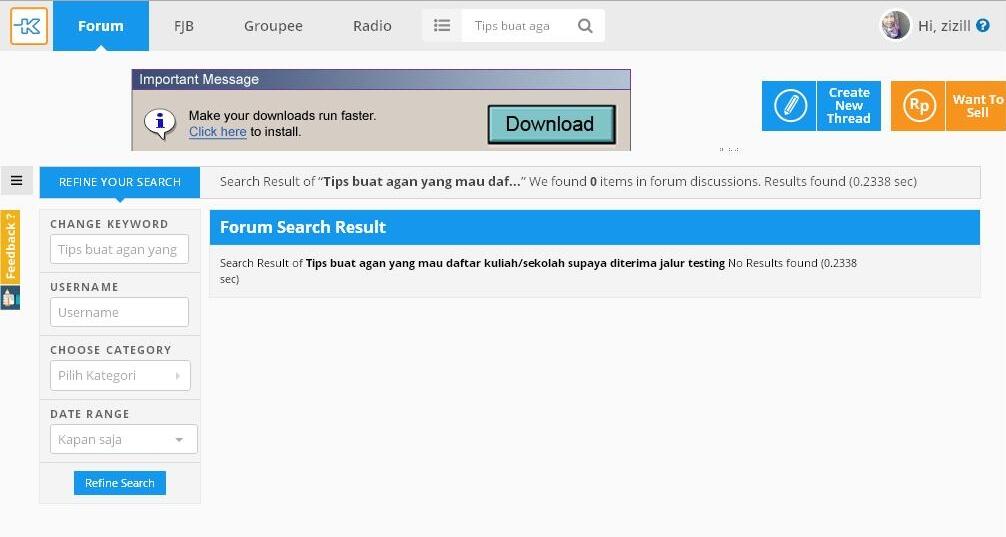Viewport: 1006px width, 537px height.
Task: Focus the Username input field
Action: click(x=119, y=312)
